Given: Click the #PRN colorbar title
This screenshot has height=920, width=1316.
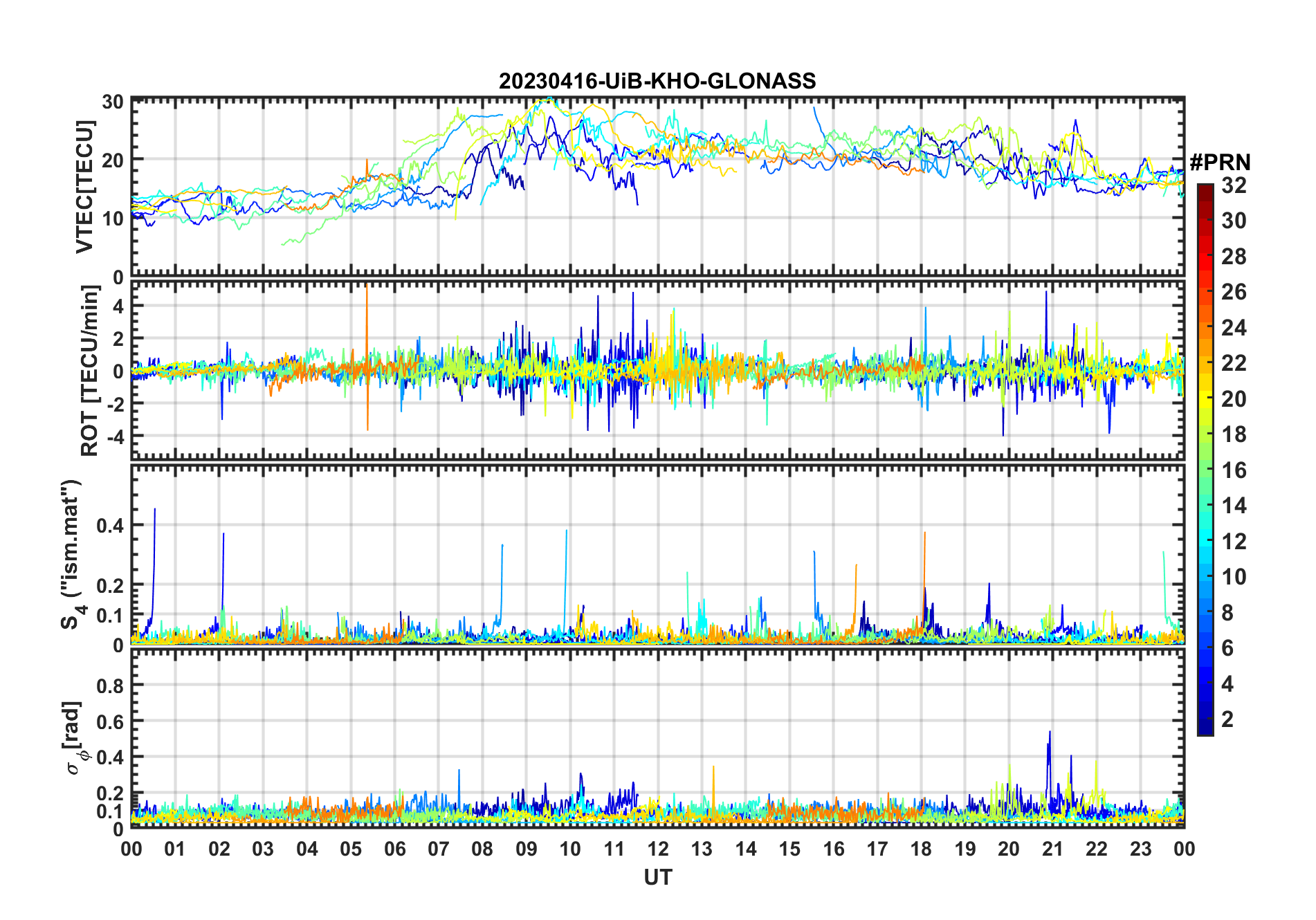Looking at the screenshot, I should [1220, 163].
